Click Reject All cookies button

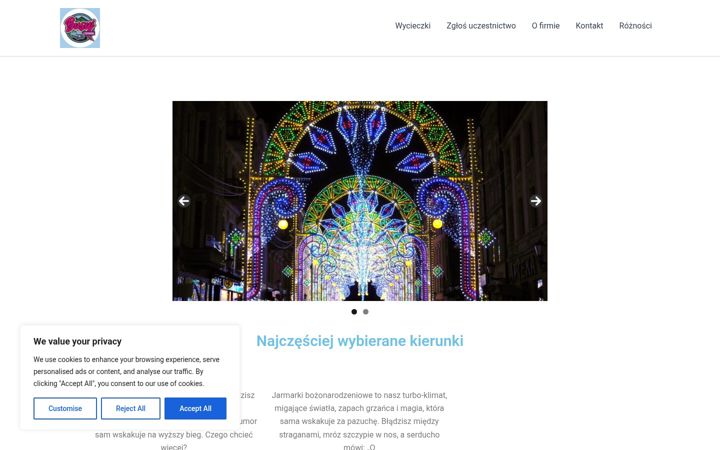pyautogui.click(x=130, y=408)
